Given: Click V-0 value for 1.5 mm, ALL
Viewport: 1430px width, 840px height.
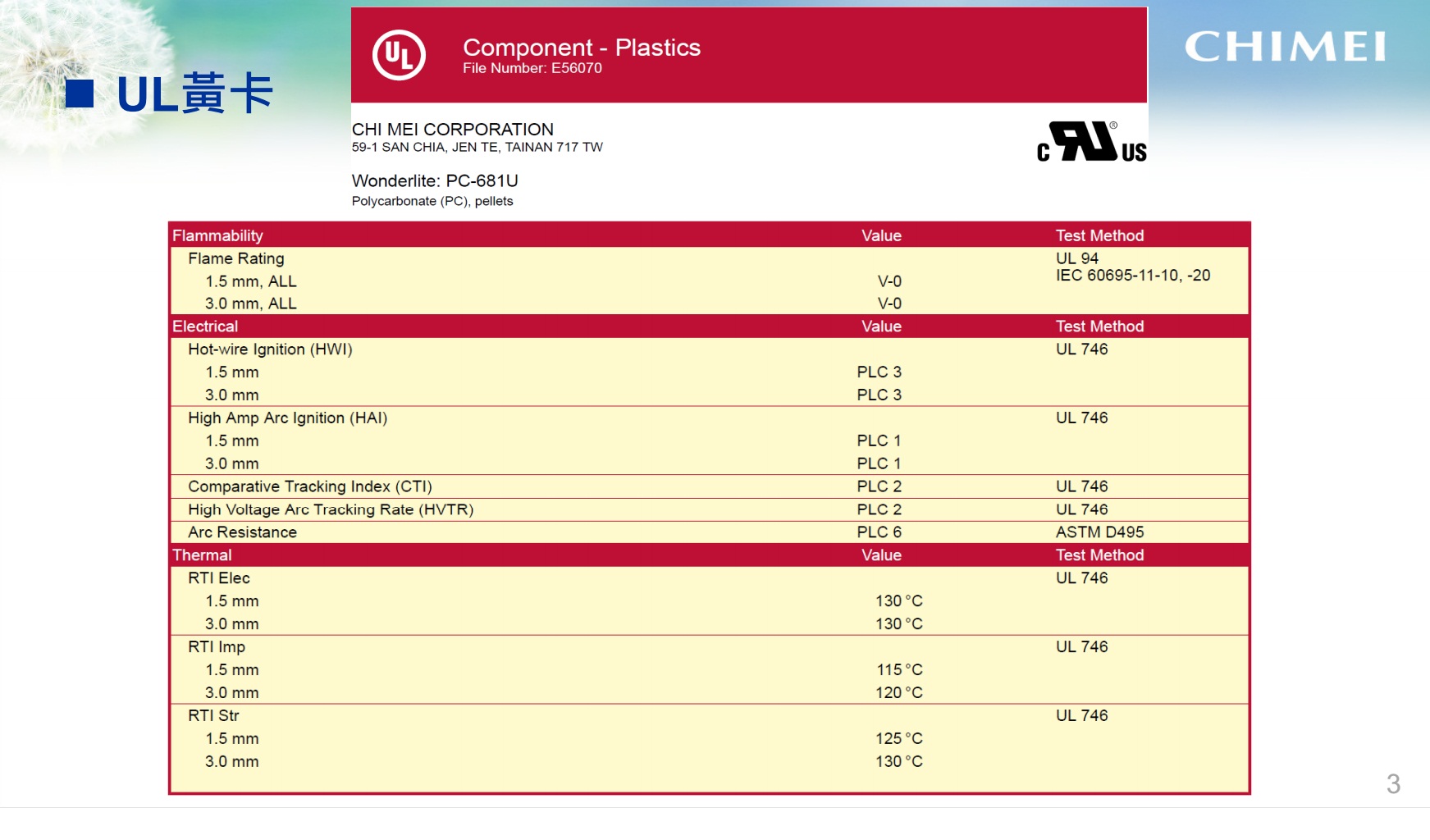Looking at the screenshot, I should click(890, 281).
